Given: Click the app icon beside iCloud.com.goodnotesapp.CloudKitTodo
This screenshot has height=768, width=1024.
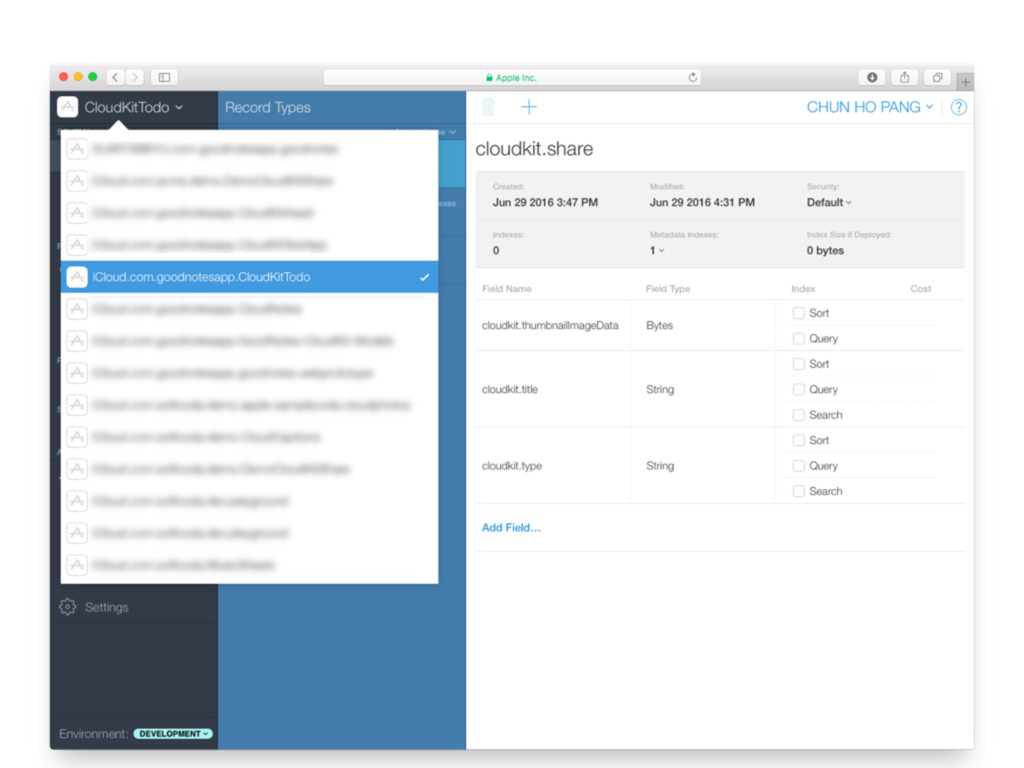Looking at the screenshot, I should point(77,277).
